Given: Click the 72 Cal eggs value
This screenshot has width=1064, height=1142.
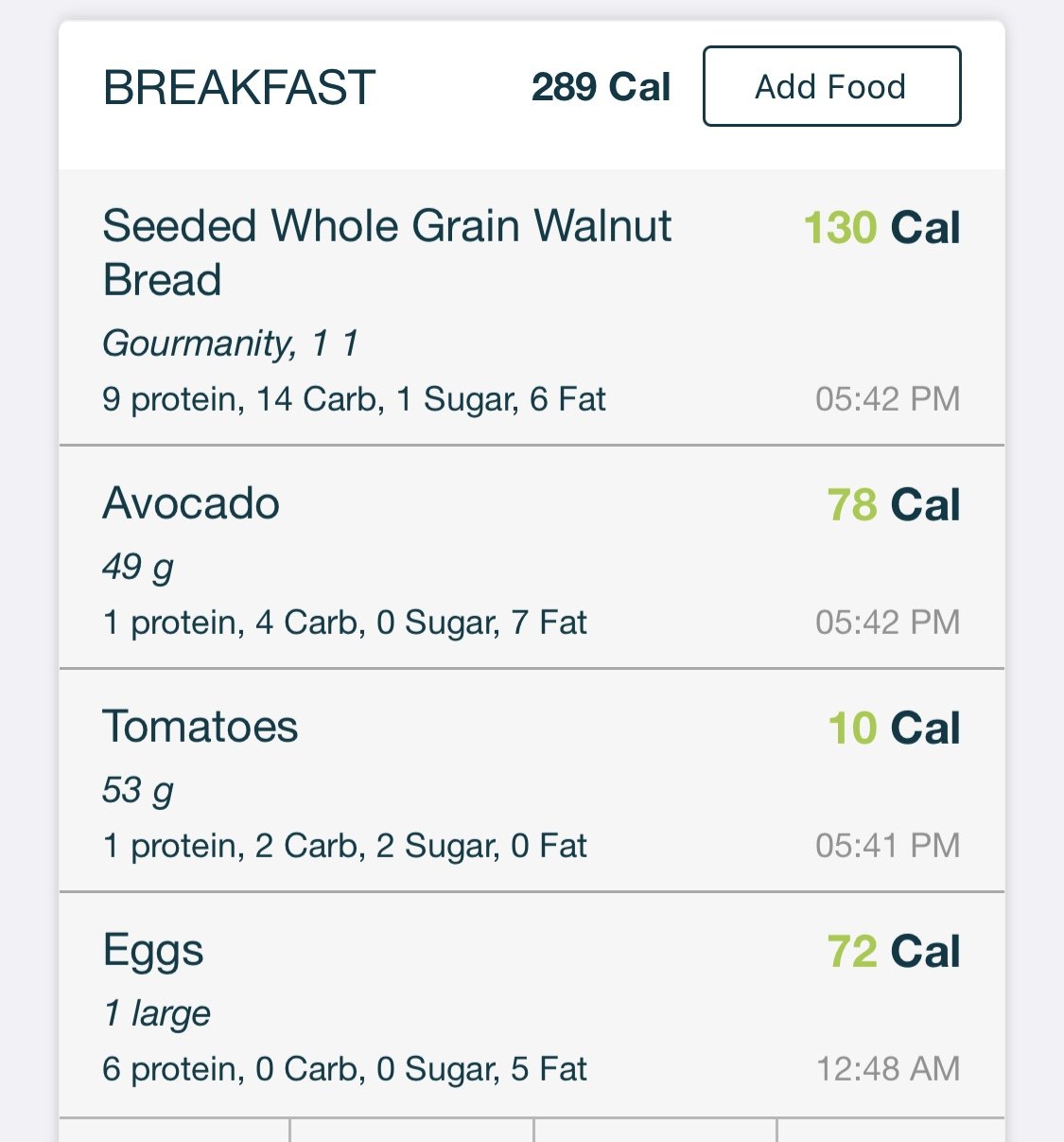Looking at the screenshot, I should [x=894, y=951].
